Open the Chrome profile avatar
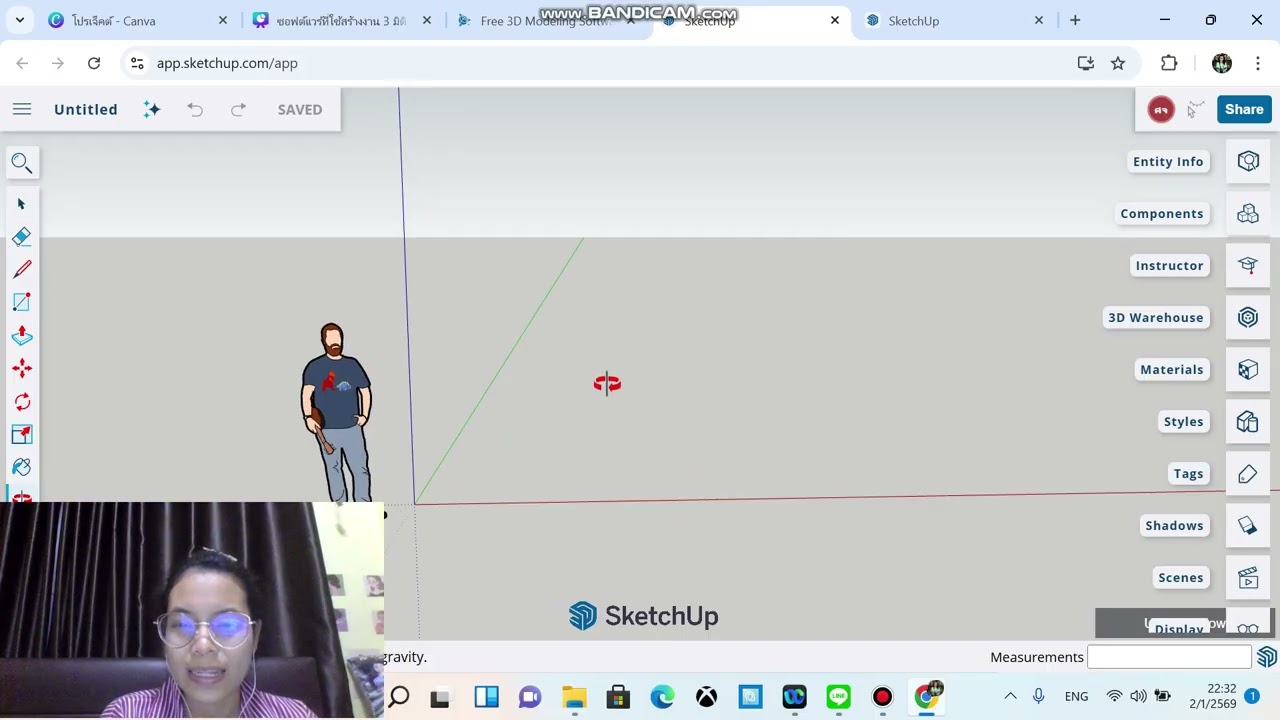The height and width of the screenshot is (720, 1280). coord(1222,63)
